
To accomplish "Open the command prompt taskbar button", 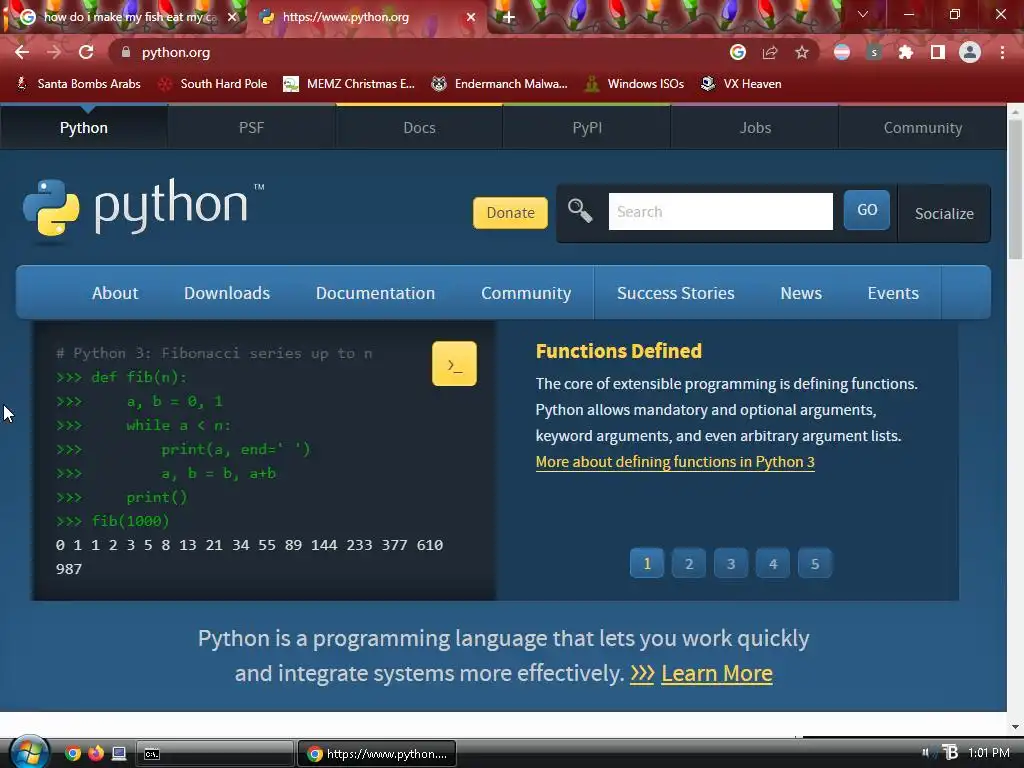I will [x=214, y=754].
